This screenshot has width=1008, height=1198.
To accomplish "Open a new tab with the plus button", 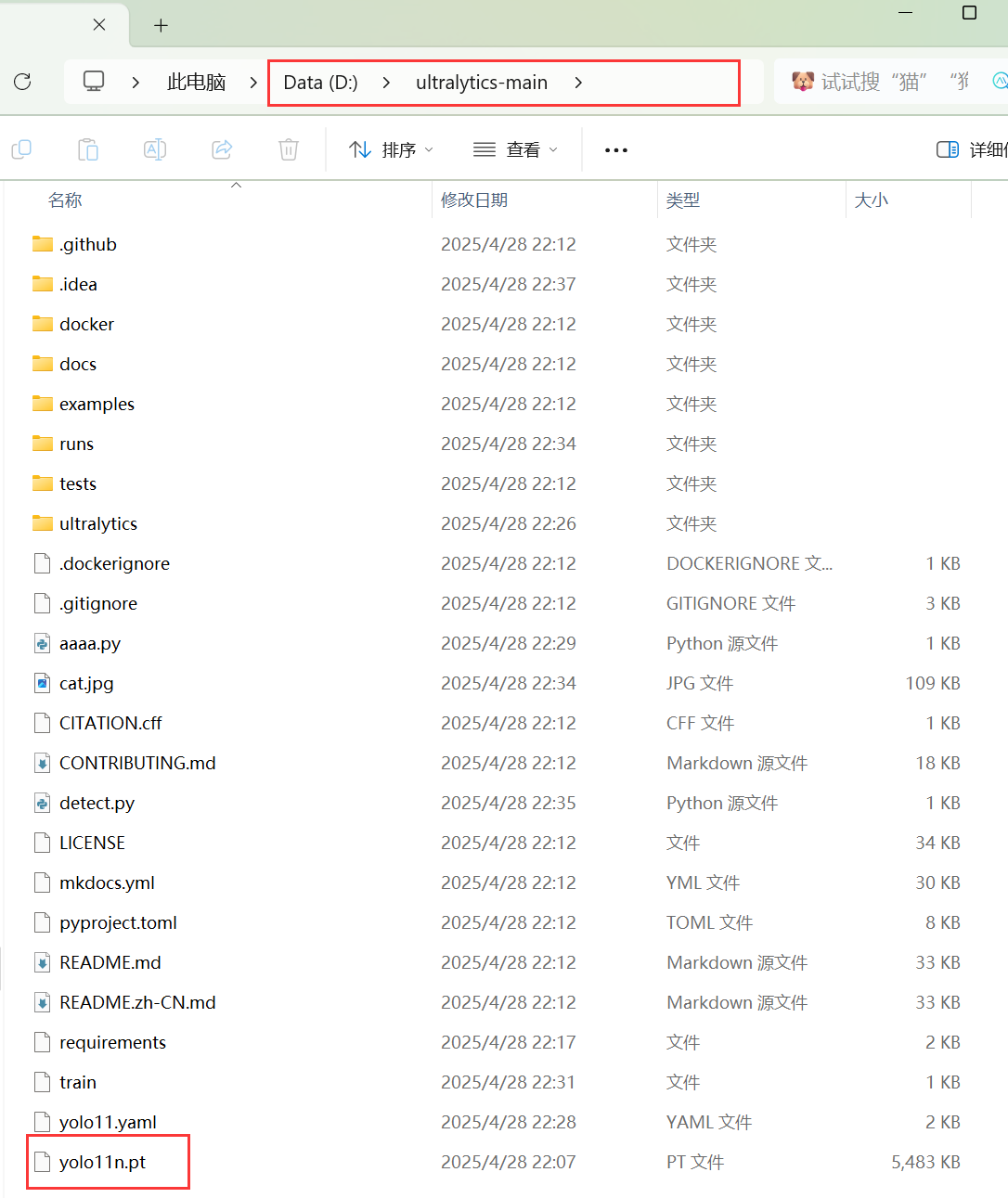I will 161,25.
